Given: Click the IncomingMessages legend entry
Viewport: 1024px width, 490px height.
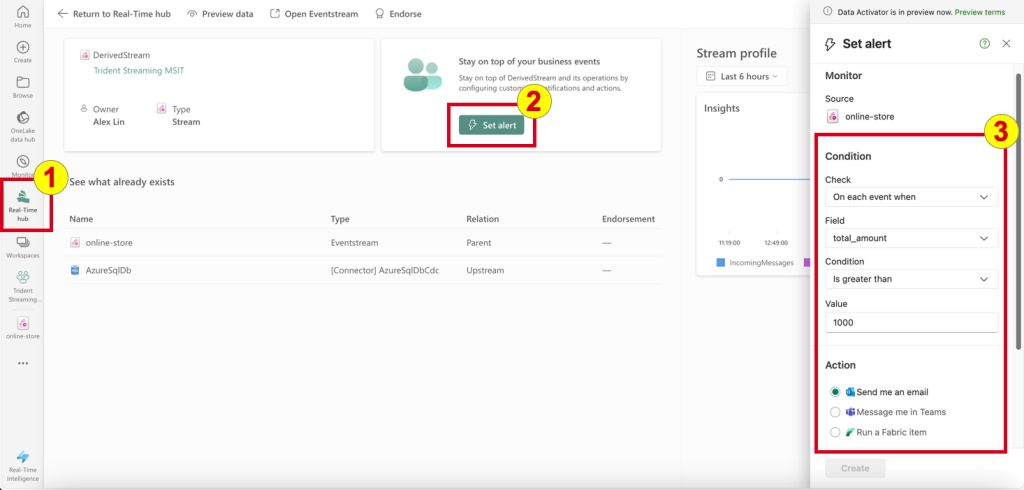Looking at the screenshot, I should coord(754,262).
